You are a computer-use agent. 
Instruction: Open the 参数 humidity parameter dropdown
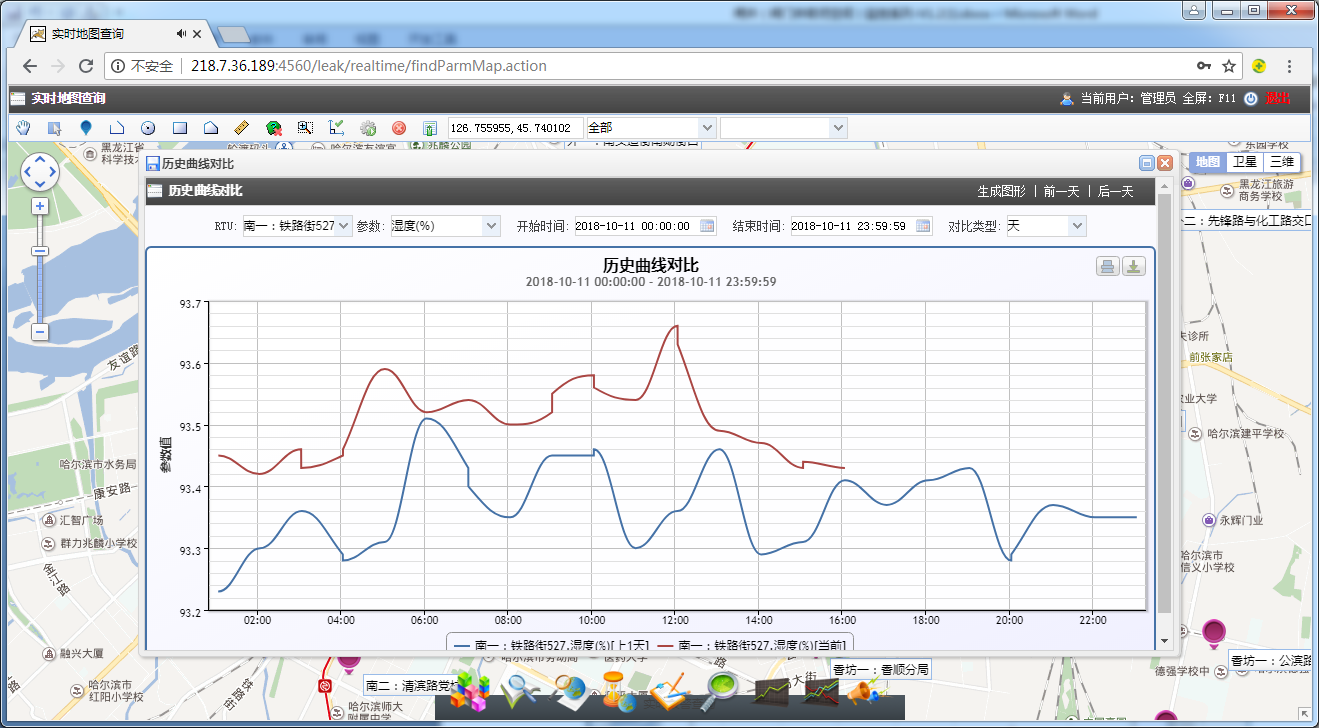click(x=490, y=226)
